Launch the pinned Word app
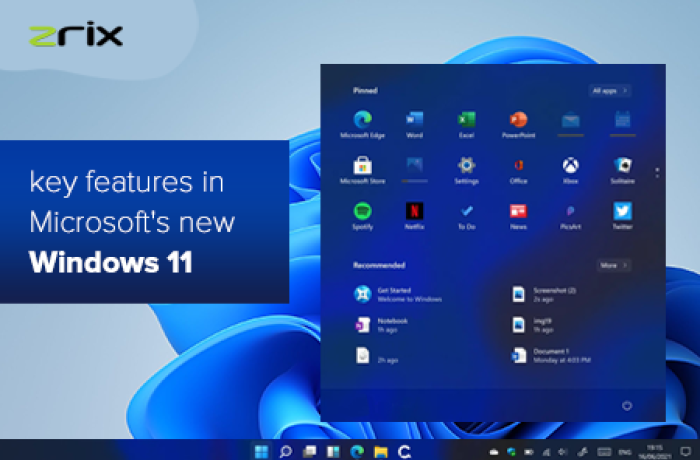700x460 pixels. [x=414, y=122]
